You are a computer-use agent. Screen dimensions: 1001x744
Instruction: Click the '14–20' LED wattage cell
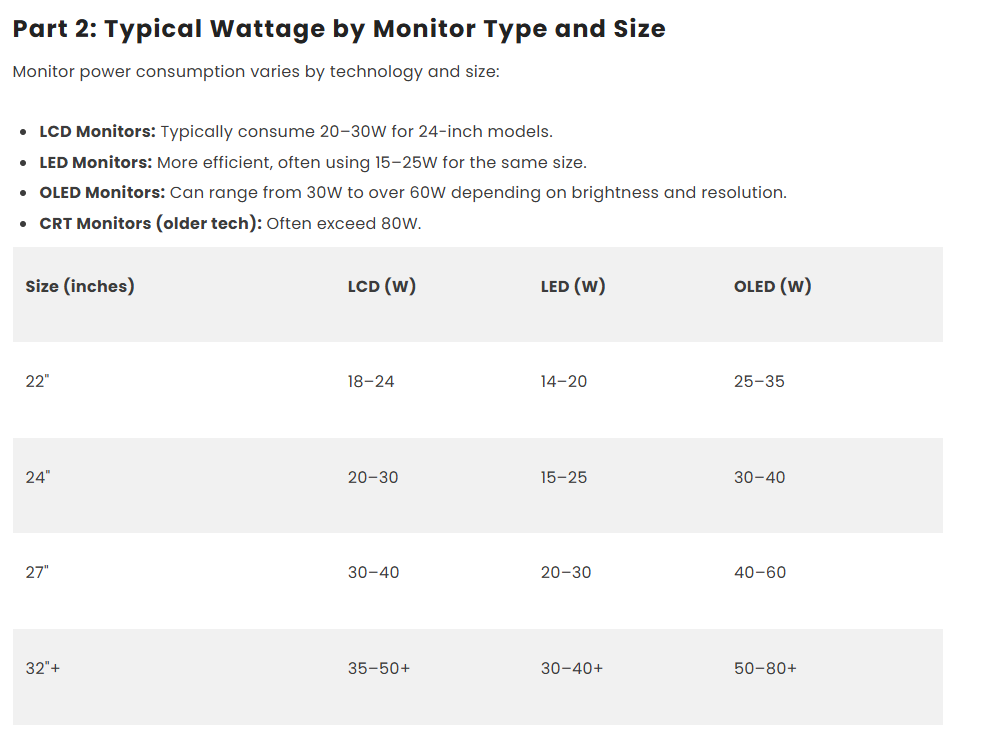point(564,382)
